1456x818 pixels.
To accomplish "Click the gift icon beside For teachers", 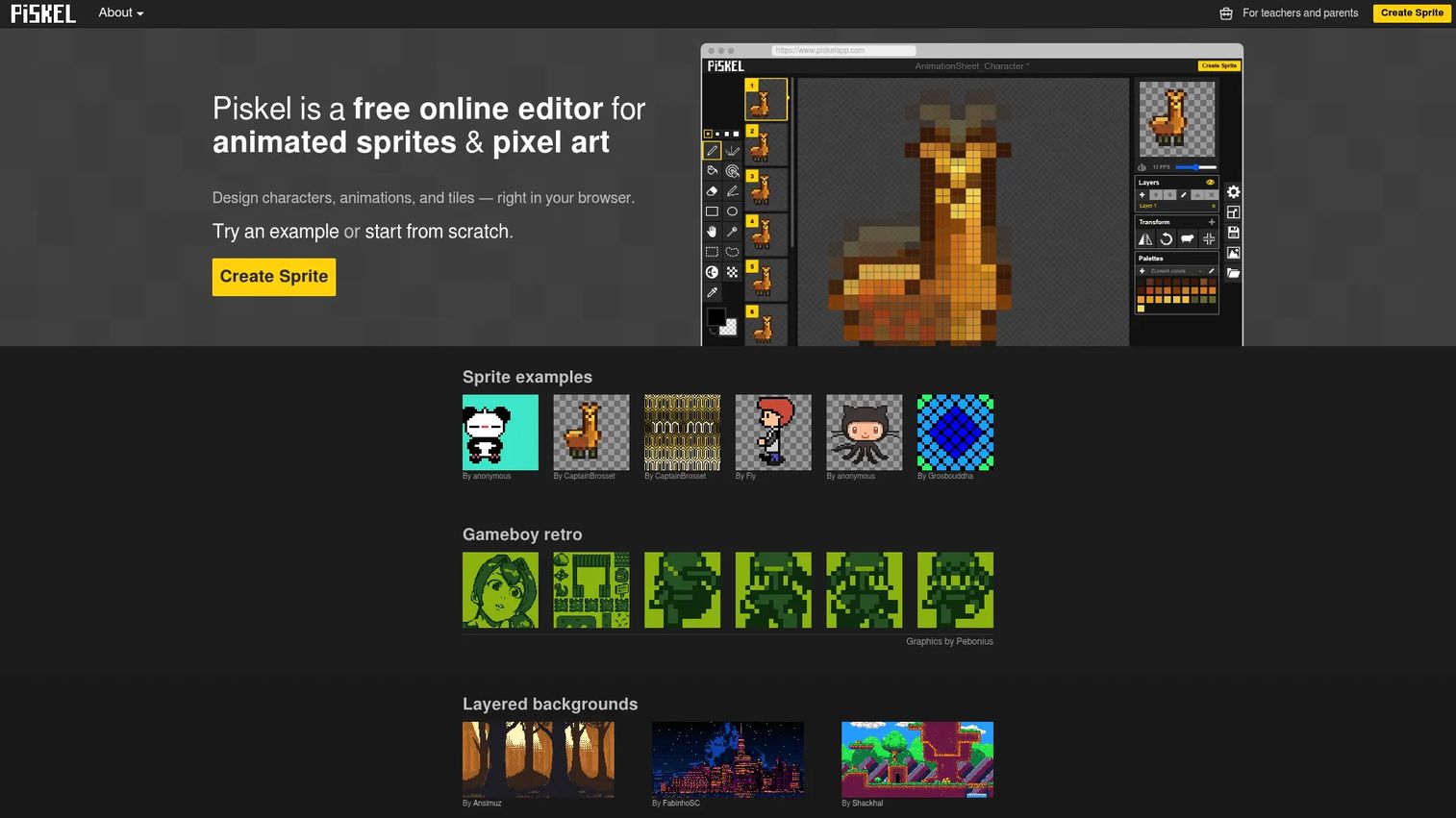I will [x=1226, y=13].
